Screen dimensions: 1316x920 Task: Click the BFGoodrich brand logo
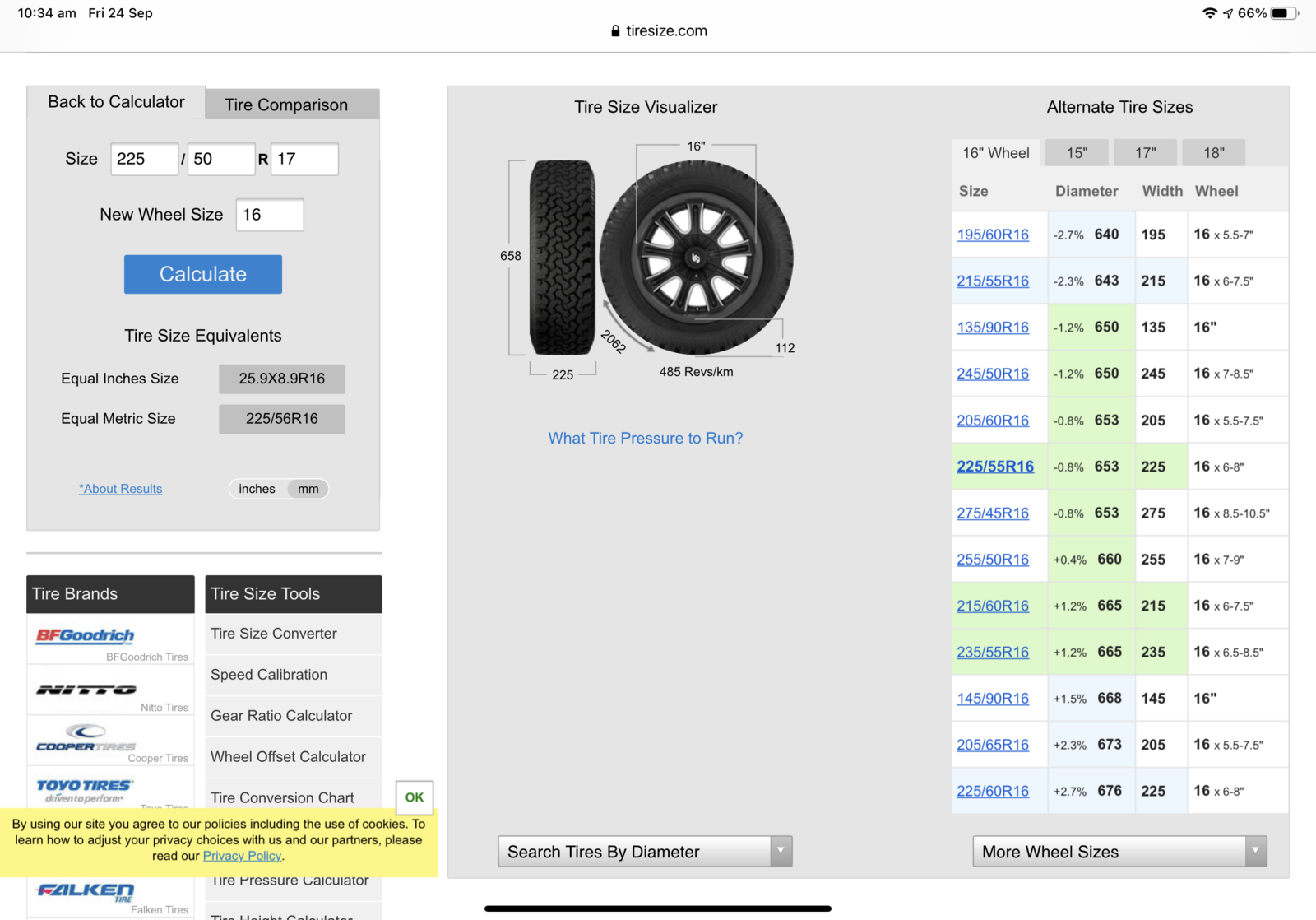[x=86, y=635]
